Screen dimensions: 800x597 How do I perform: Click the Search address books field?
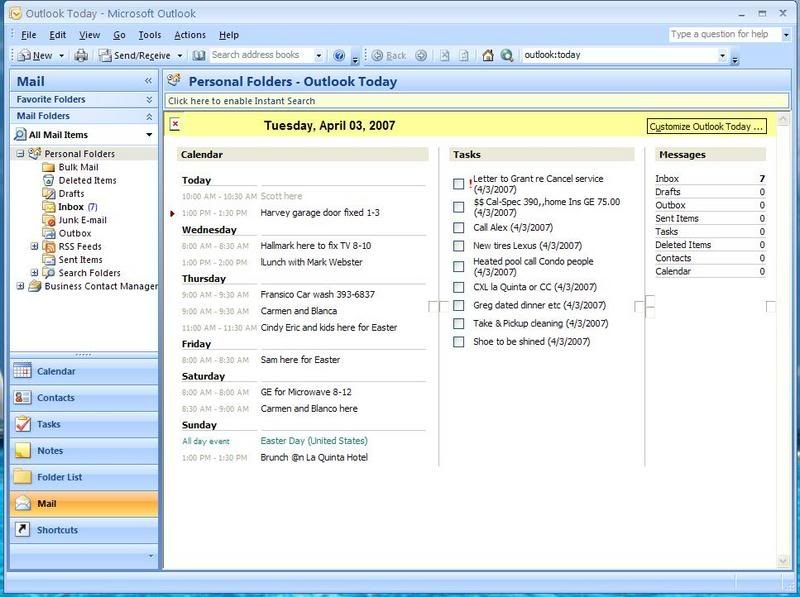[x=262, y=56]
